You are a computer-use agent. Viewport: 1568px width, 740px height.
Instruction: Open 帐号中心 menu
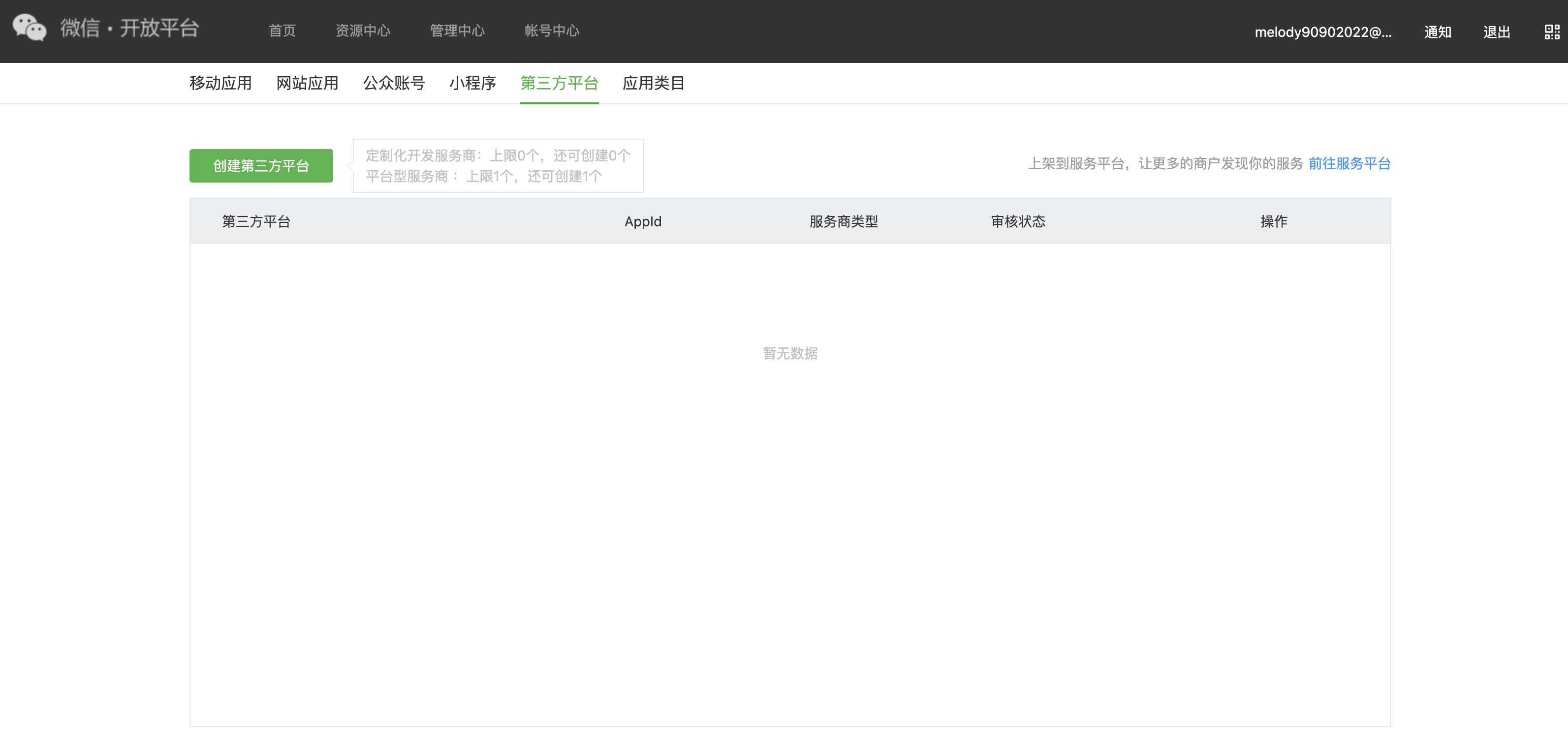[x=552, y=31]
